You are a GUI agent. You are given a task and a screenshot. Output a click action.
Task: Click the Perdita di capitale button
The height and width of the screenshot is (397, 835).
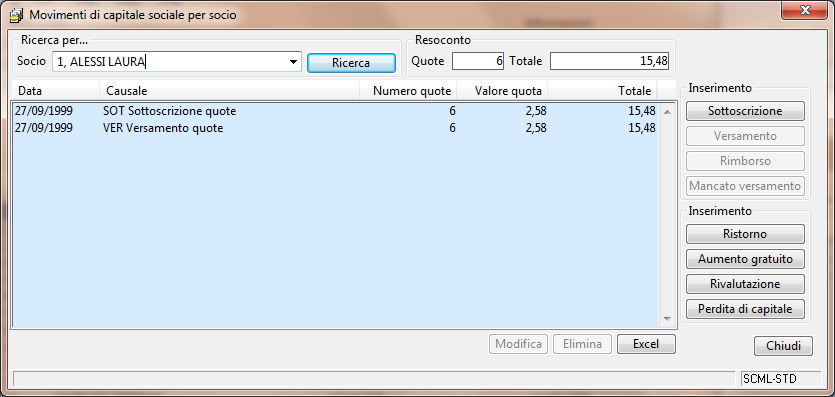745,309
